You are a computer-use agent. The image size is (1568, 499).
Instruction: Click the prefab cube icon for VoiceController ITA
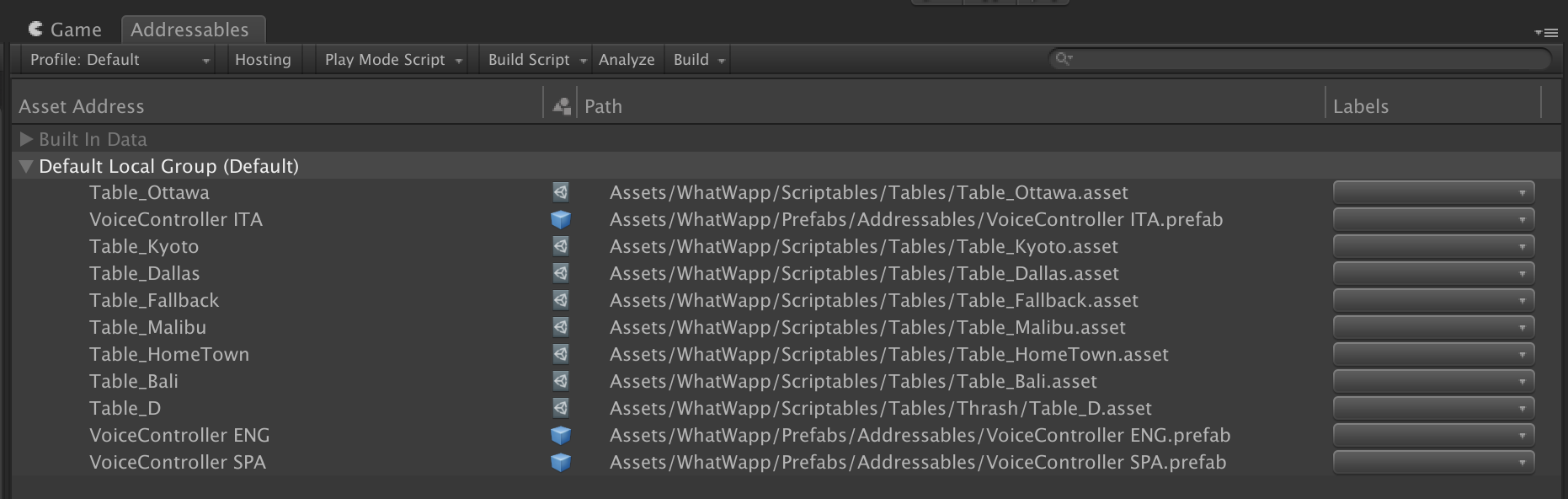[560, 220]
